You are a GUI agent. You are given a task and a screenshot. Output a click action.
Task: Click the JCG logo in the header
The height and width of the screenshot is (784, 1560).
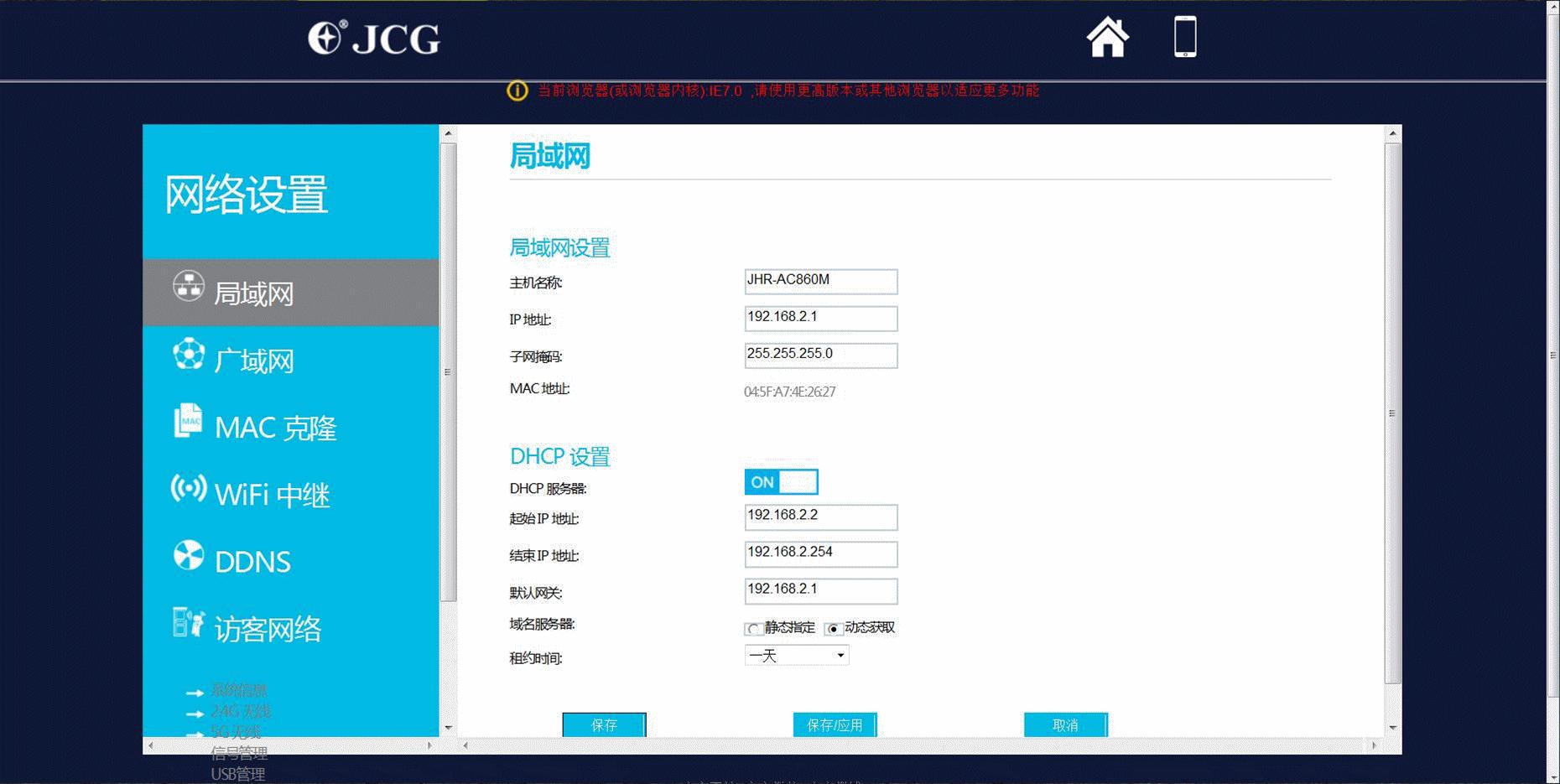click(x=375, y=38)
